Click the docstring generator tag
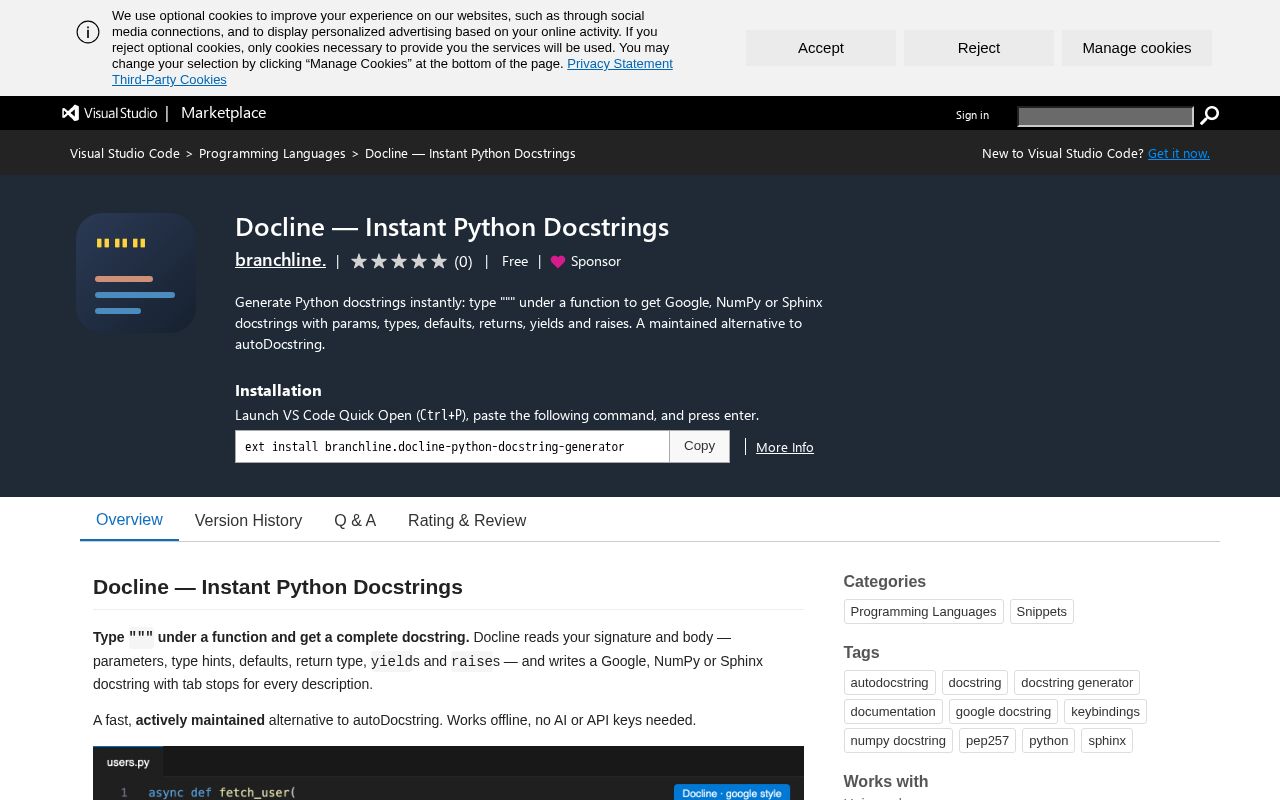This screenshot has height=800, width=1280. click(x=1077, y=683)
